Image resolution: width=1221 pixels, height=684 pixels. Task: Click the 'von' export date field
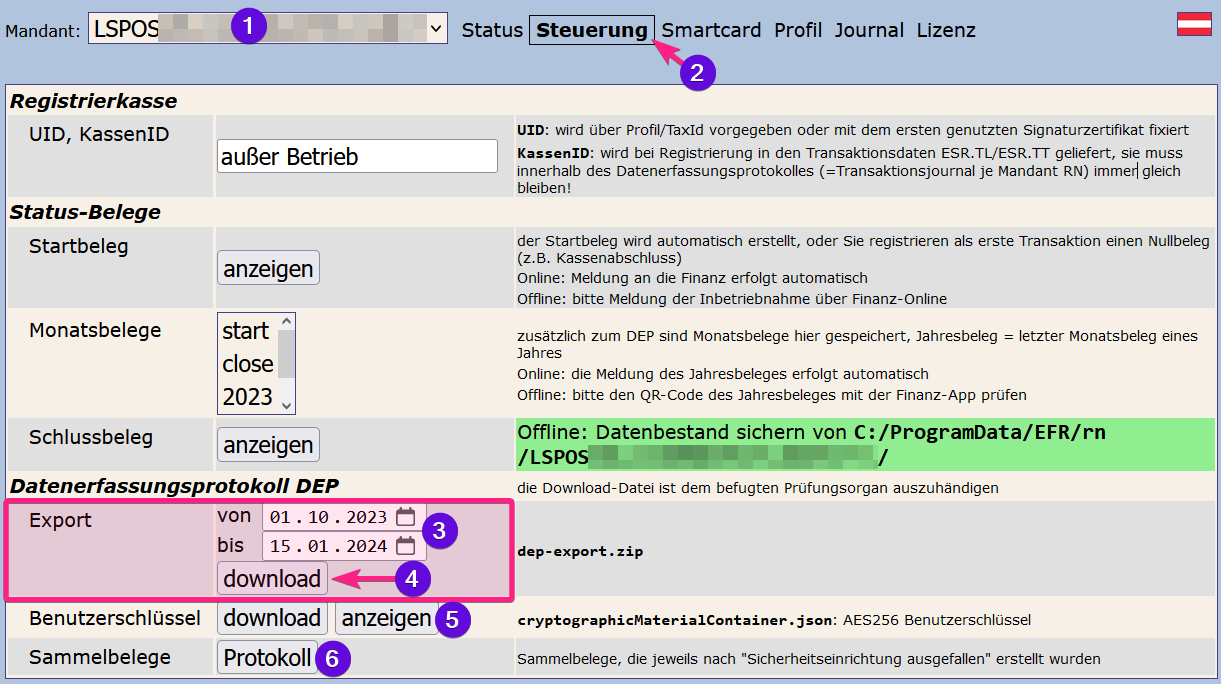click(x=344, y=517)
